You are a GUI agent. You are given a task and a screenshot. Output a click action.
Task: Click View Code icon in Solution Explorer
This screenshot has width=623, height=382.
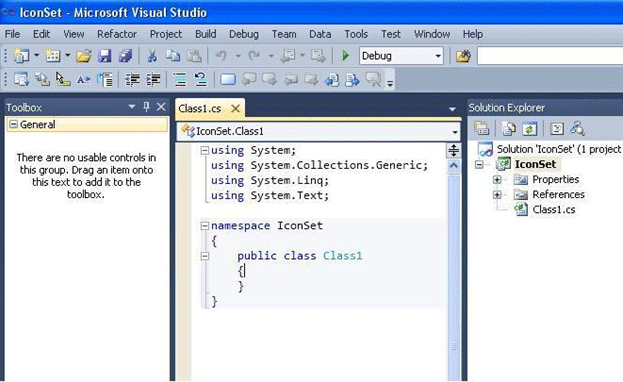(557, 128)
